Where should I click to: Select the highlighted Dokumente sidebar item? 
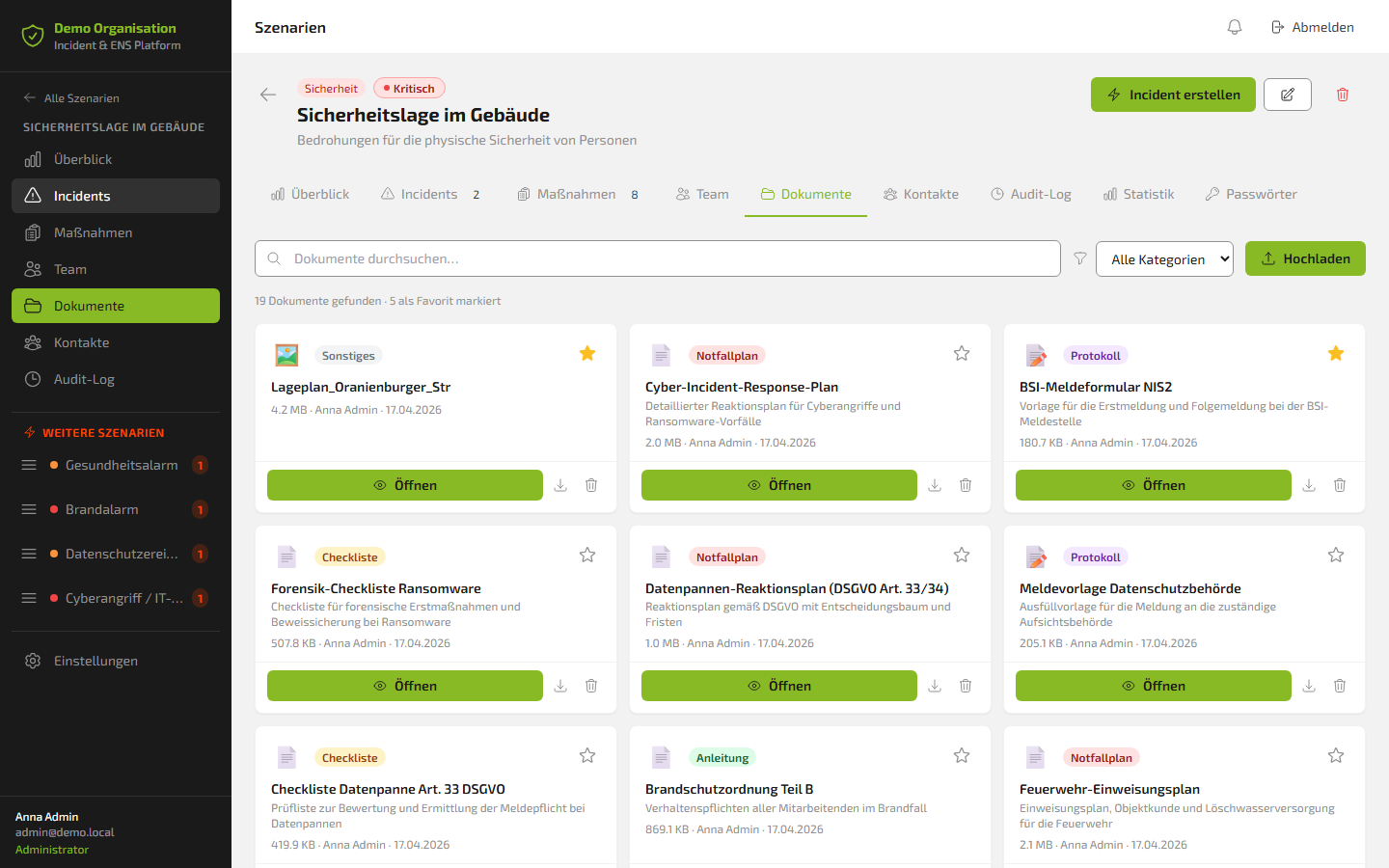(116, 306)
